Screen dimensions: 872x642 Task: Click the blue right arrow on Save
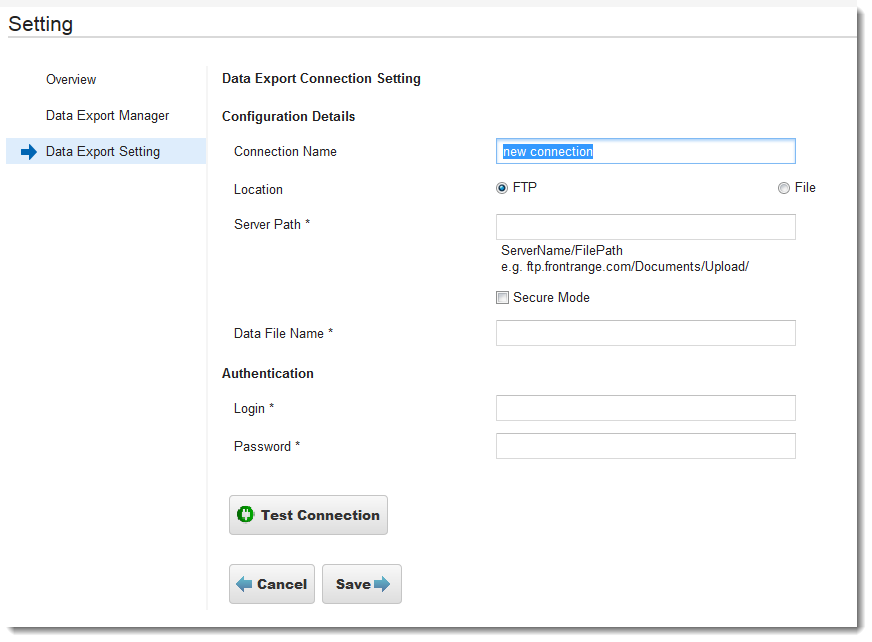click(x=382, y=584)
